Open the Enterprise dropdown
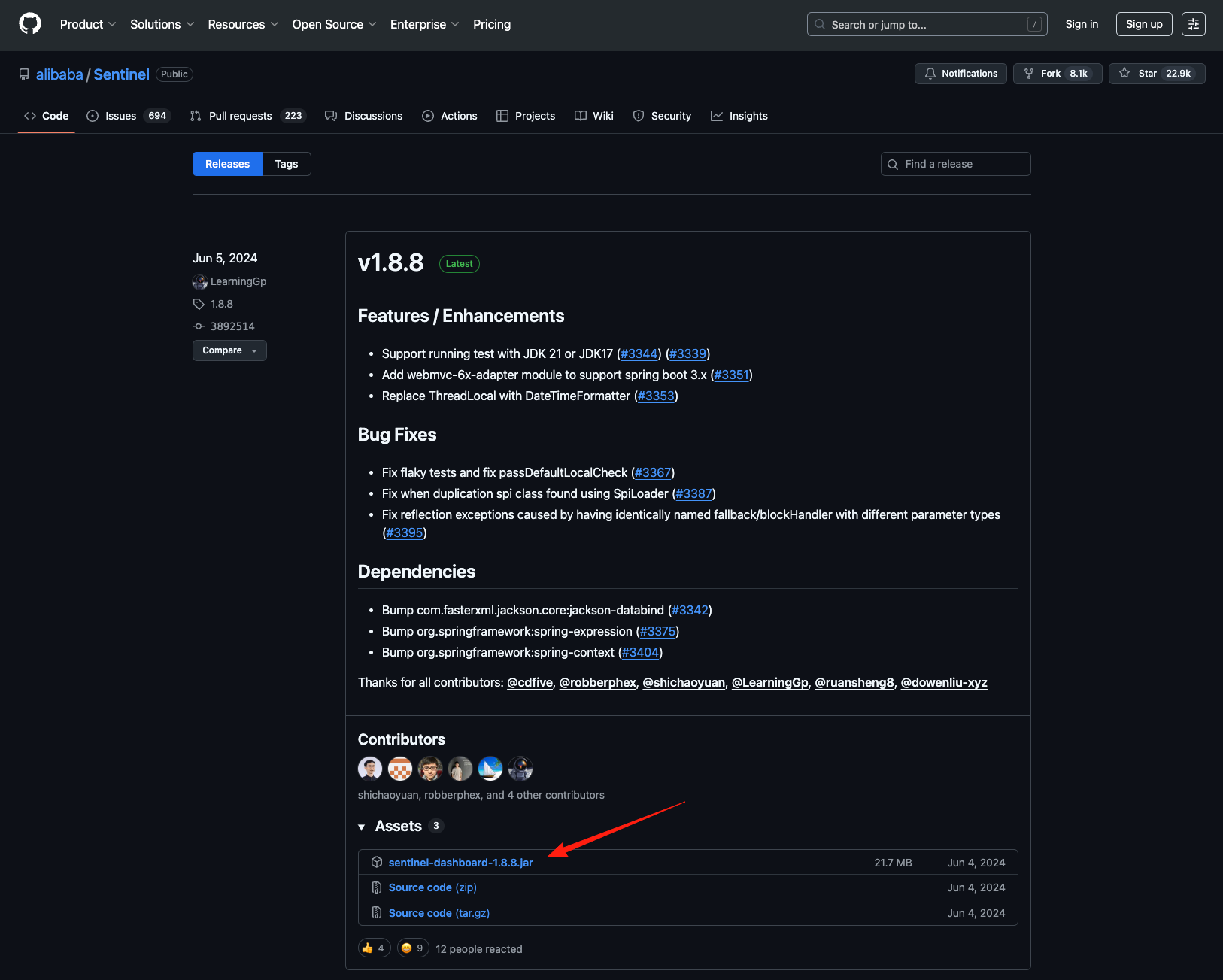 pyautogui.click(x=425, y=24)
